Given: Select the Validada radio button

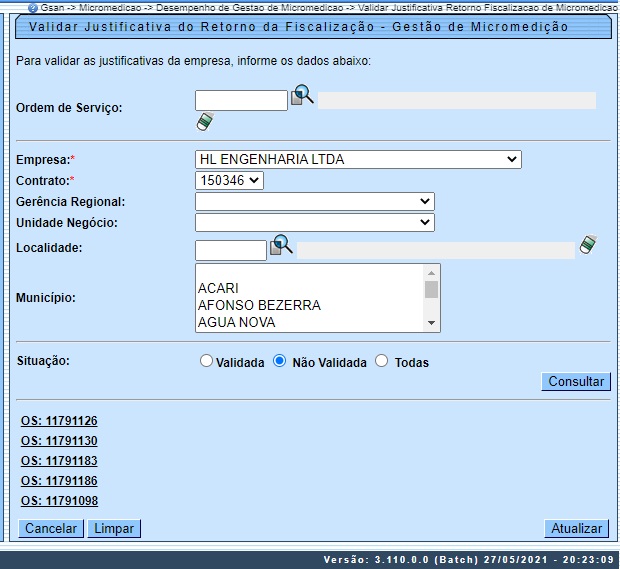Looking at the screenshot, I should pyautogui.click(x=207, y=361).
